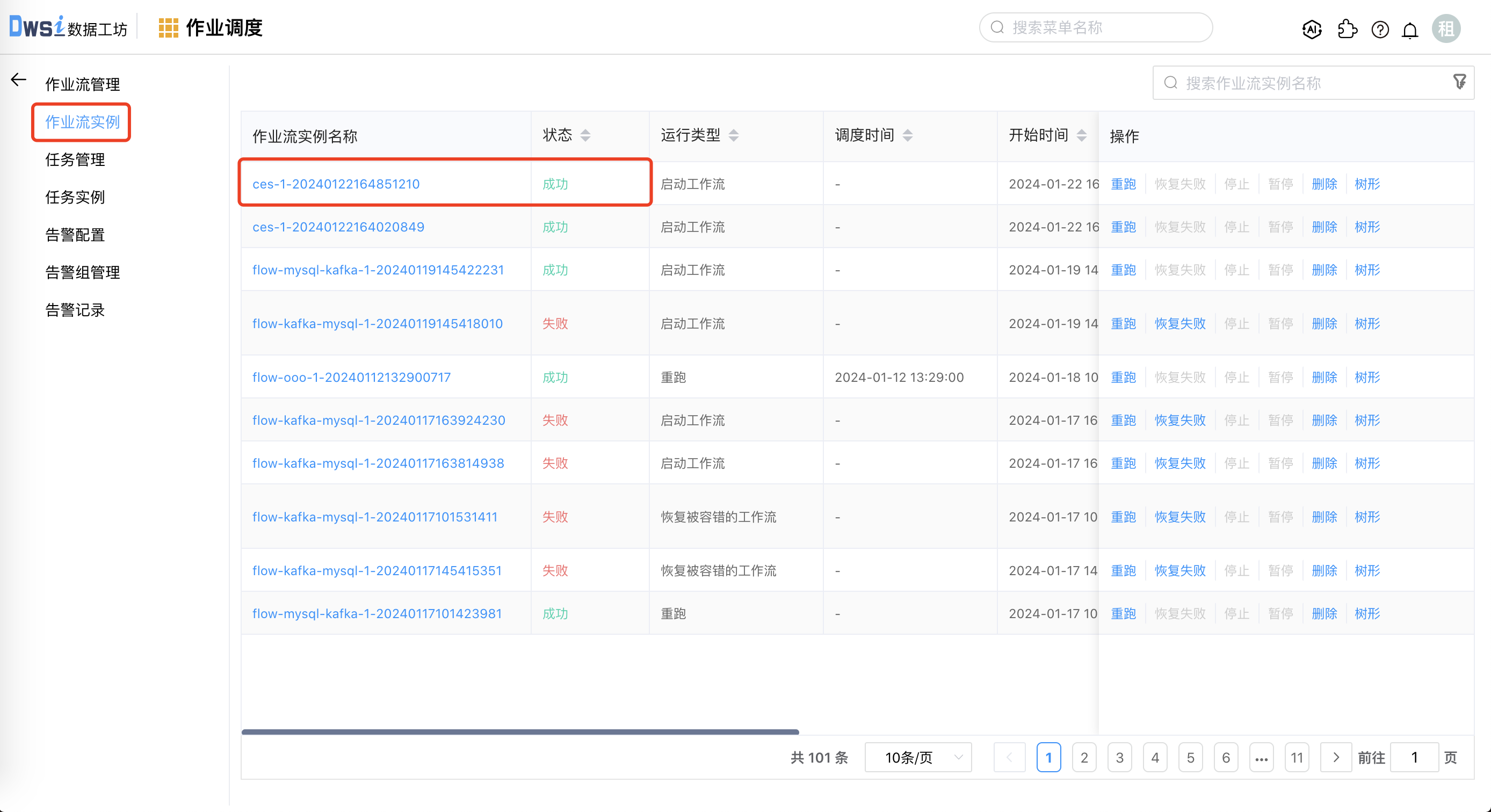
Task: Click the horizontal table scrollbar
Action: 520,732
